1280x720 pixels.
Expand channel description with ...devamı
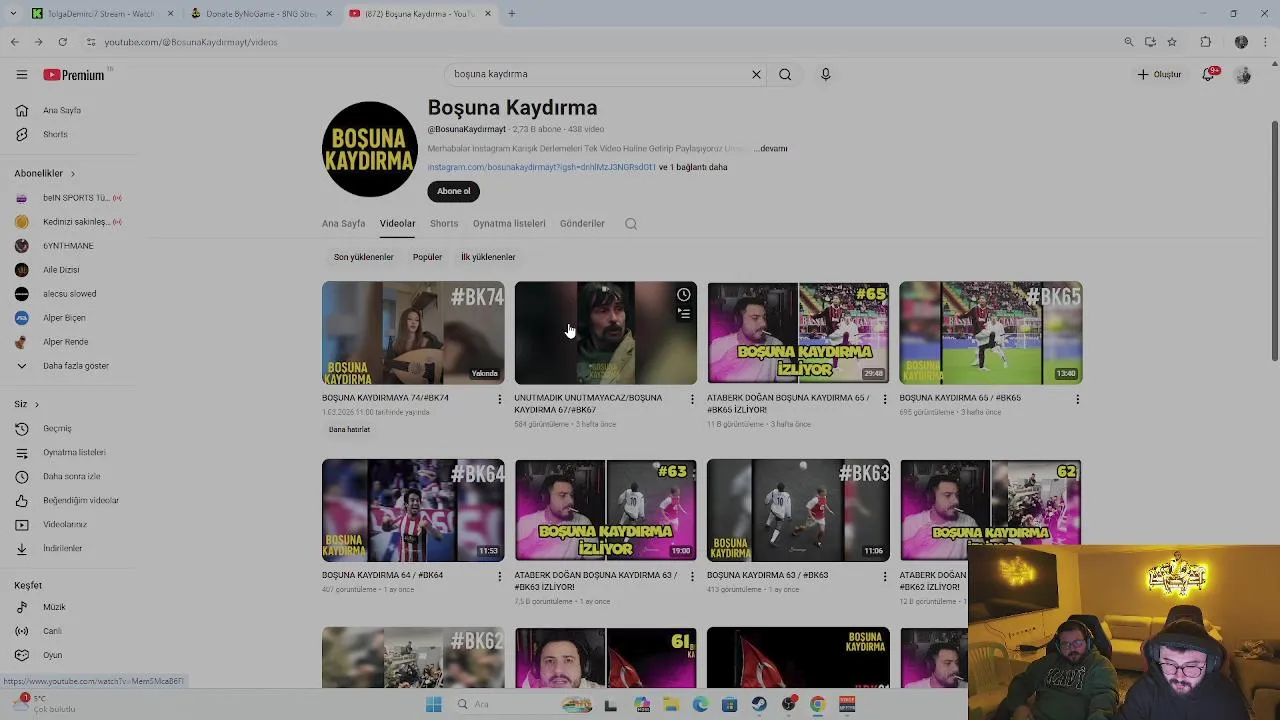[773, 148]
